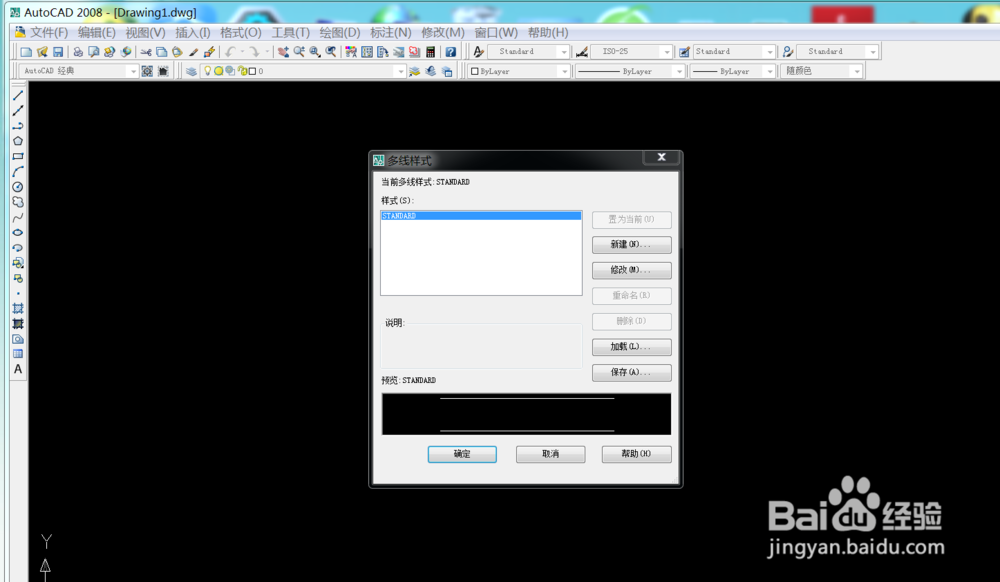Click the Plot Preview icon
Image resolution: width=1000 pixels, height=582 pixels.
94,52
